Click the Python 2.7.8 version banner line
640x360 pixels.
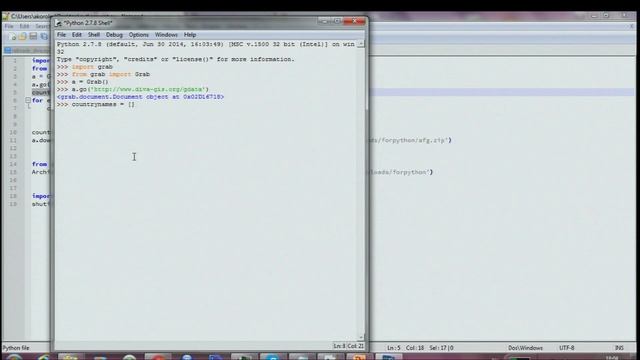[206, 44]
